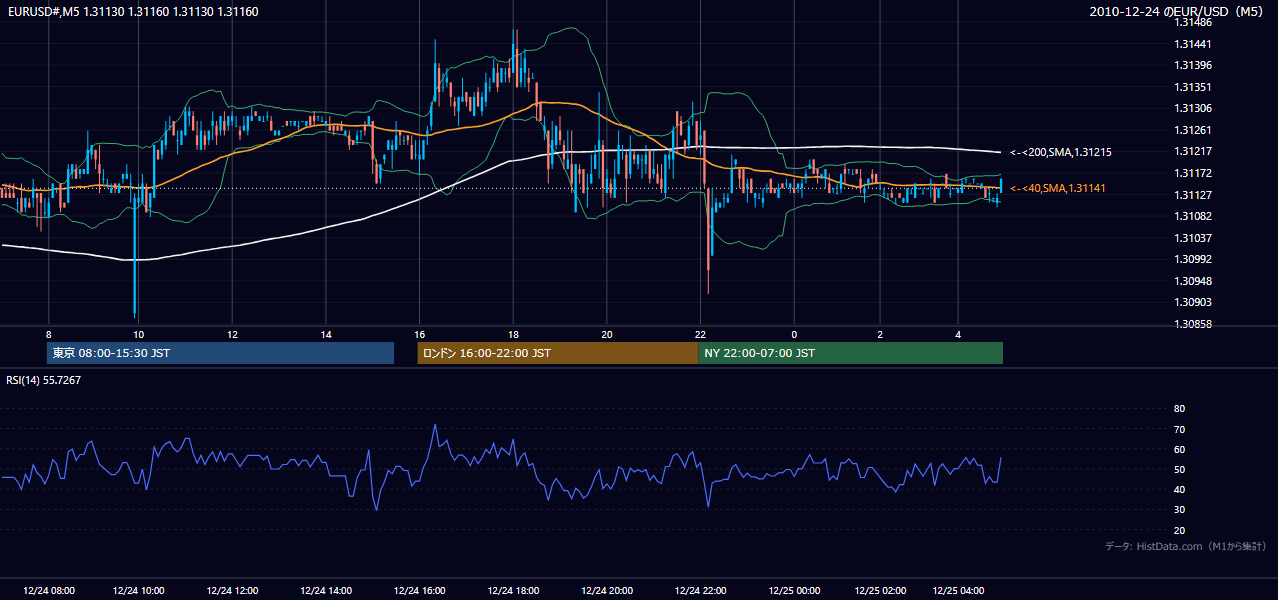The height and width of the screenshot is (600, 1278).
Task: Click the ロンドン 16:00-22:00 JST session bar
Action: pyautogui.click(x=558, y=353)
